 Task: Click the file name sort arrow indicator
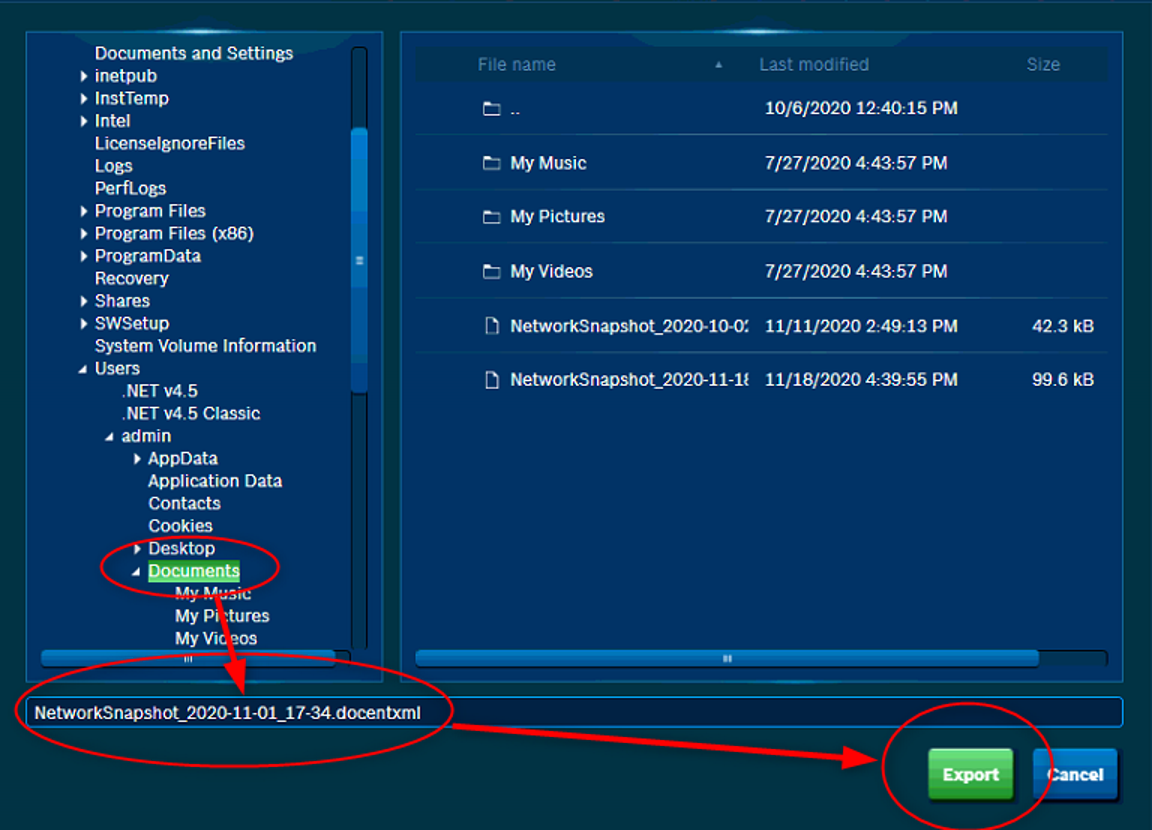click(719, 65)
